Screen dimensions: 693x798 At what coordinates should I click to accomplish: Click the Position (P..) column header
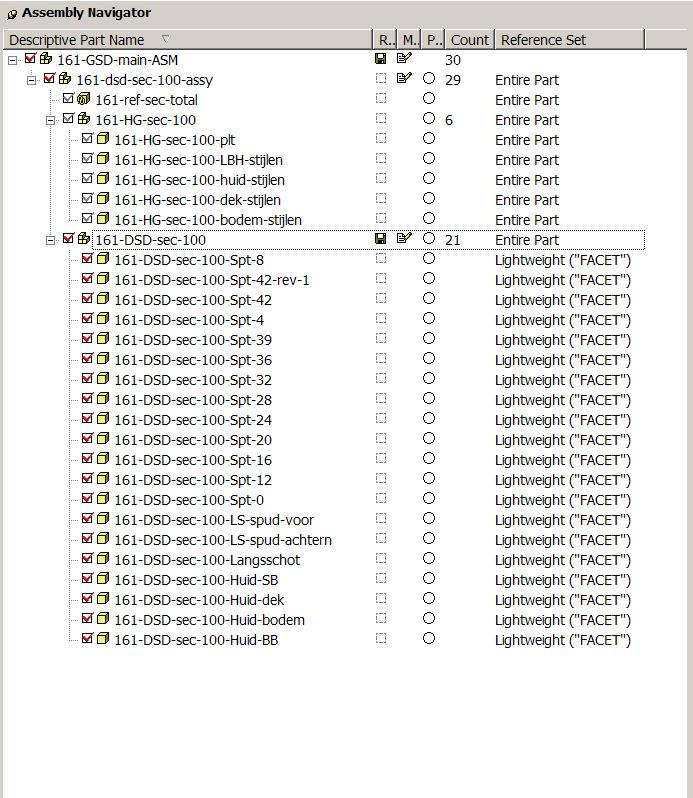tap(433, 40)
